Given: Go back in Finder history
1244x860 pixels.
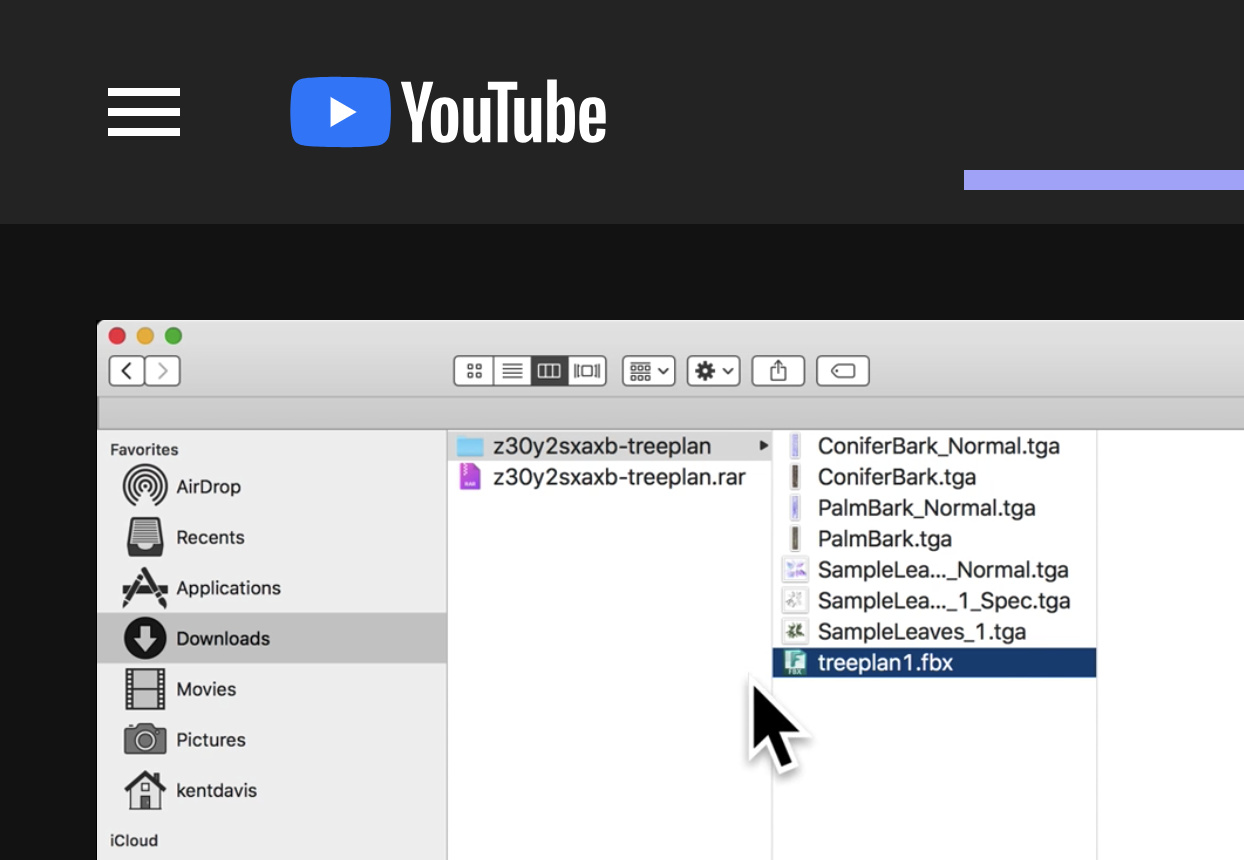Looking at the screenshot, I should 126,371.
